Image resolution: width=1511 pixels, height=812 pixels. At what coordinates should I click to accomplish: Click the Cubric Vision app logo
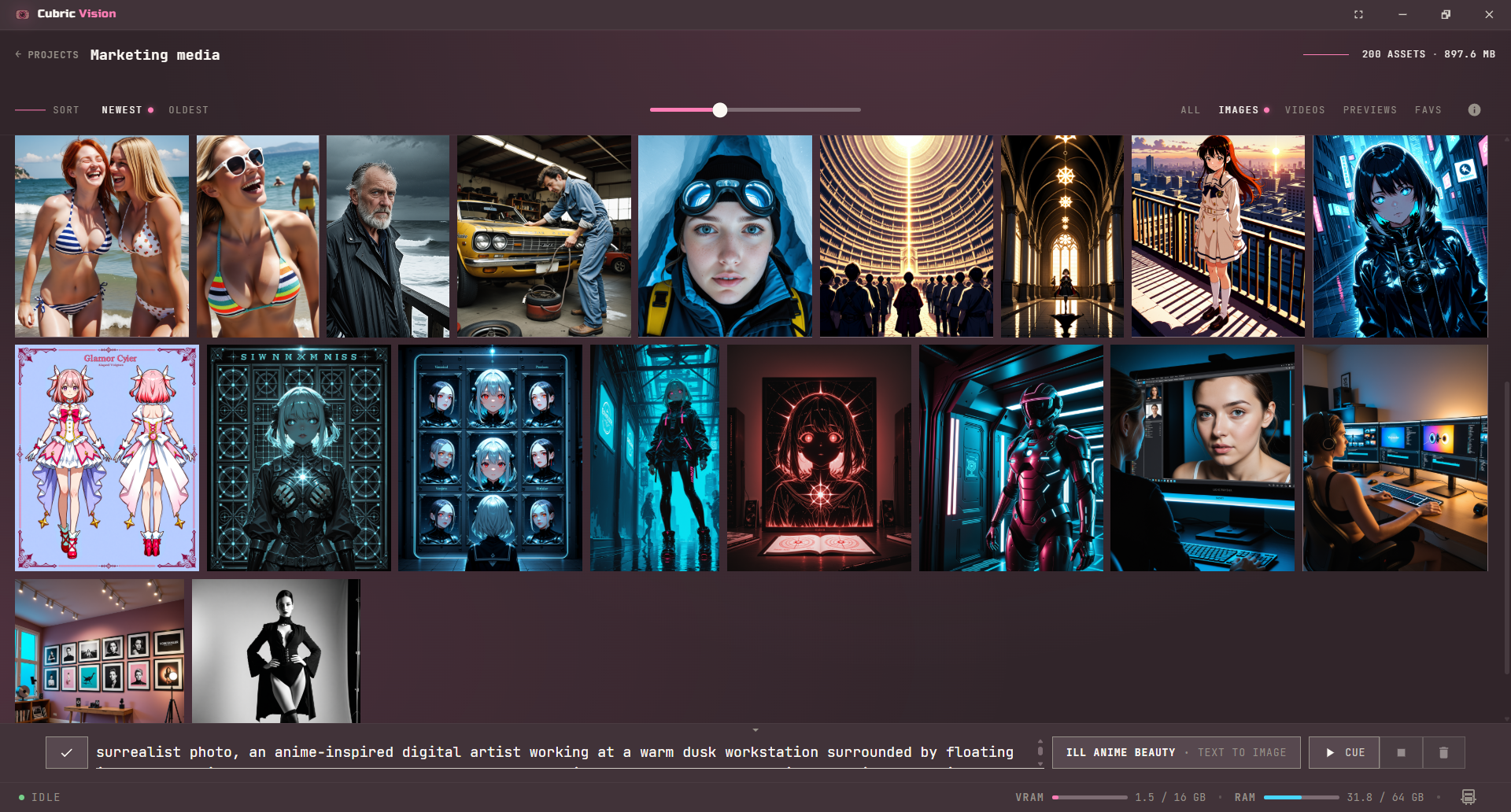(x=23, y=14)
